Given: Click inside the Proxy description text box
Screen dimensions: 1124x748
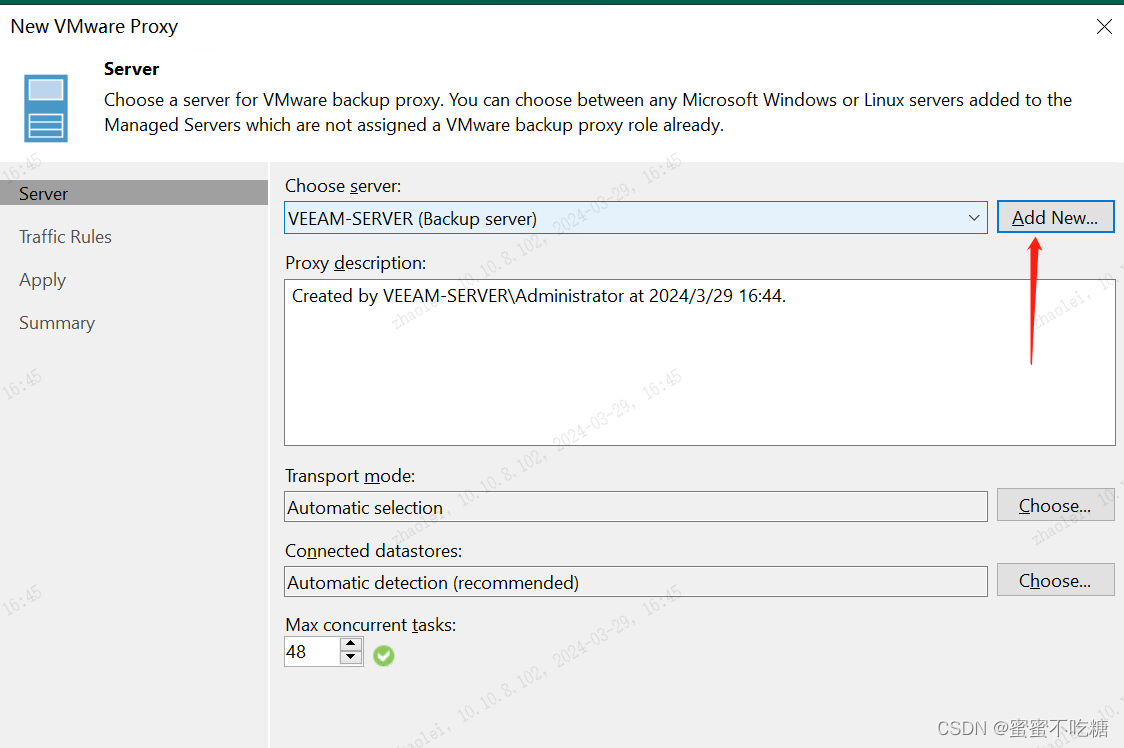Looking at the screenshot, I should (x=700, y=362).
